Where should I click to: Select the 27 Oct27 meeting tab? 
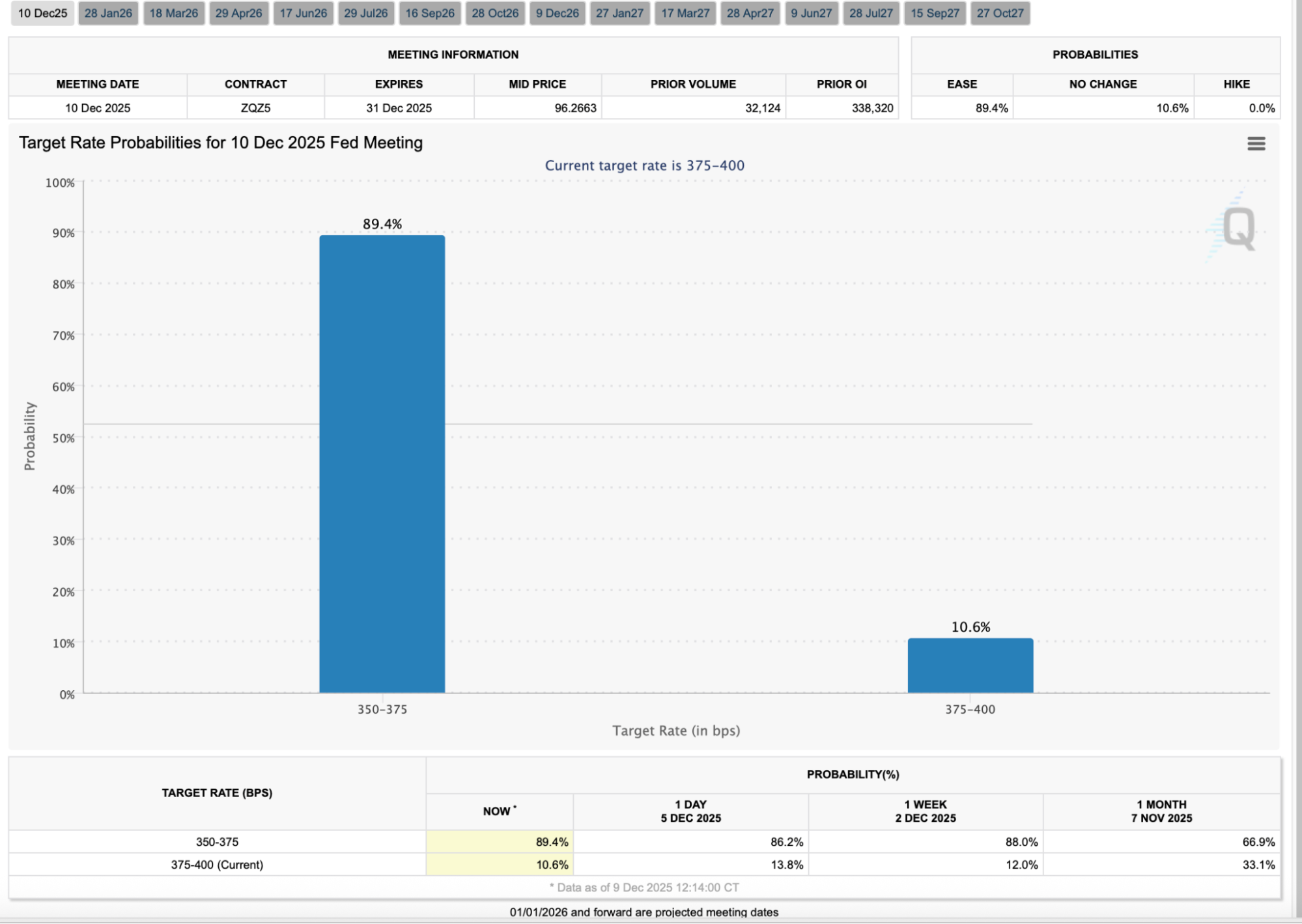click(1000, 13)
